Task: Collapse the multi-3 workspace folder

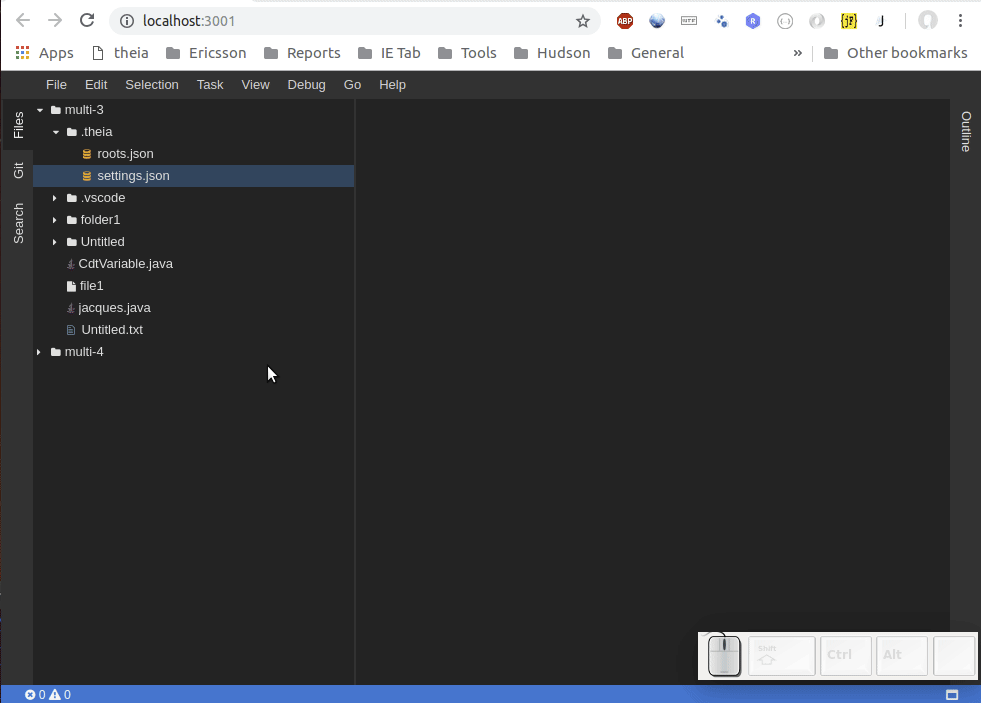Action: pos(39,109)
